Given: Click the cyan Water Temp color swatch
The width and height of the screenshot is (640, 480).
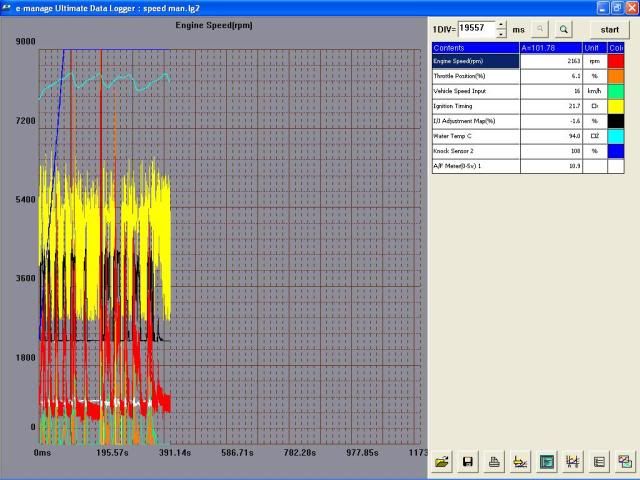Looking at the screenshot, I should coord(616,136).
